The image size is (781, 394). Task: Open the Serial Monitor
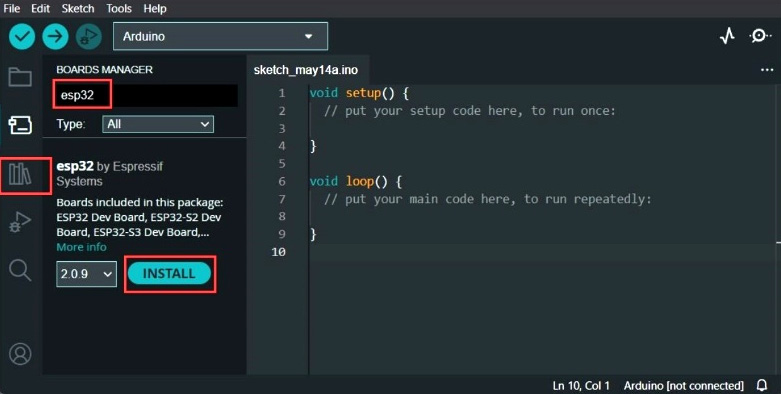[x=760, y=36]
